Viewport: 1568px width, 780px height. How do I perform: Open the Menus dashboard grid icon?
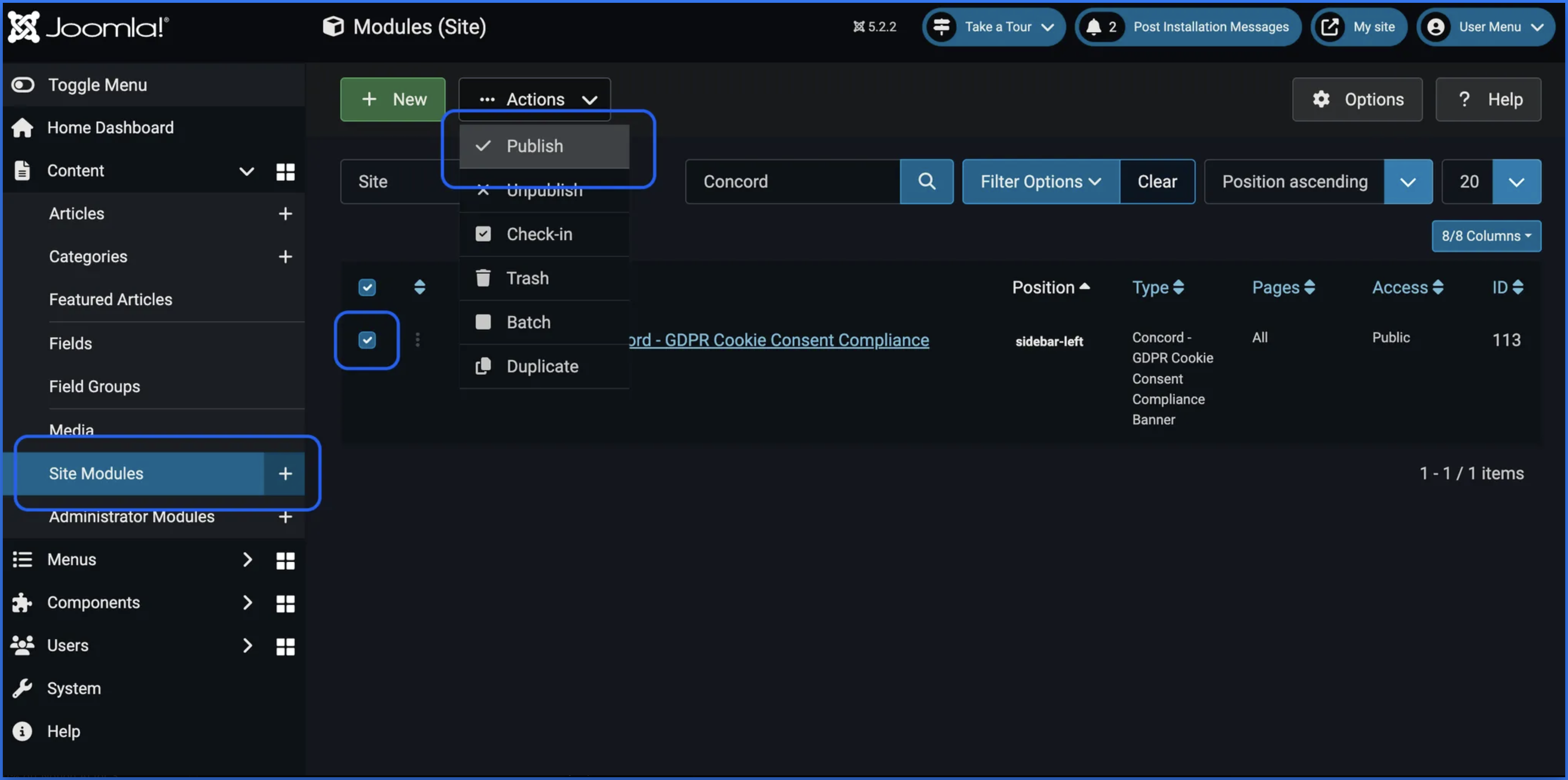tap(286, 560)
